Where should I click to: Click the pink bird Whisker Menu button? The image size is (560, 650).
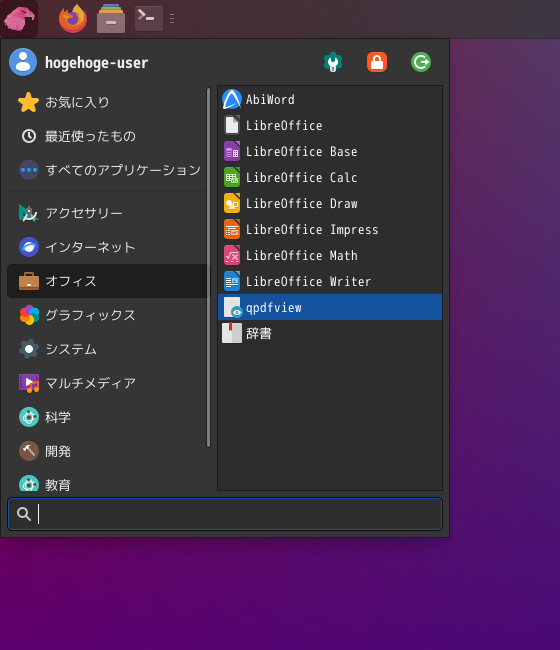[19, 19]
